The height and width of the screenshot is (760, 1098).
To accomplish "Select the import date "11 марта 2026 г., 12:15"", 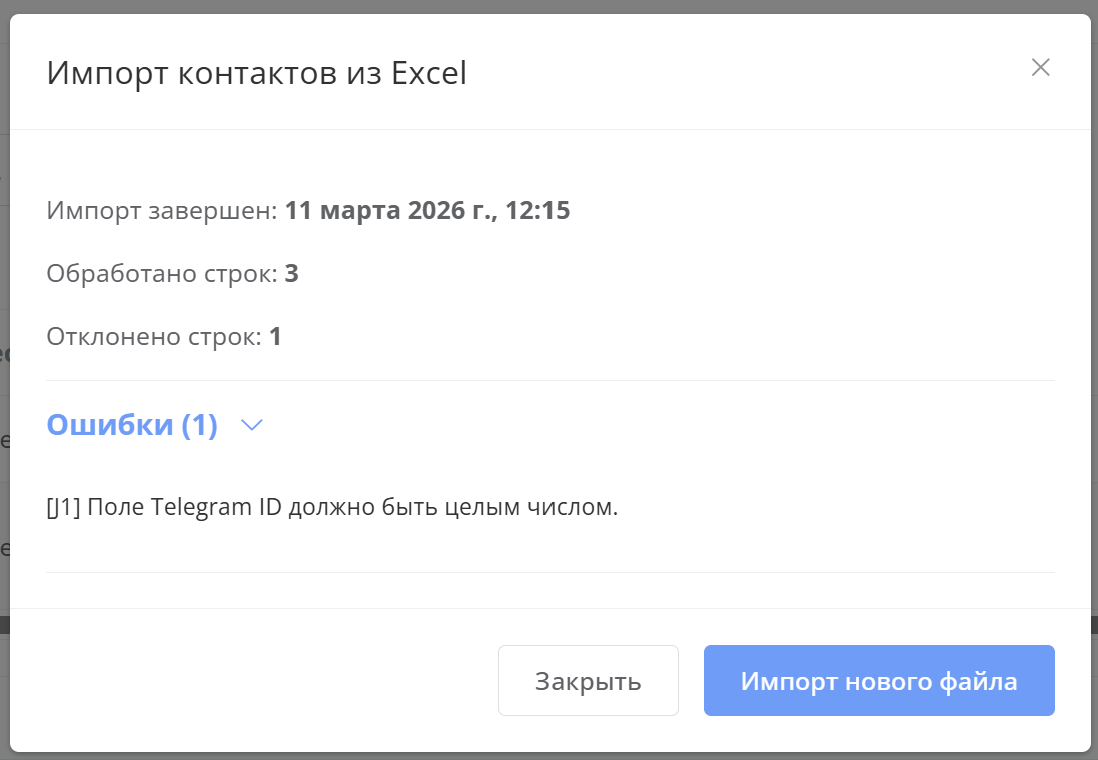I will pos(427,211).
